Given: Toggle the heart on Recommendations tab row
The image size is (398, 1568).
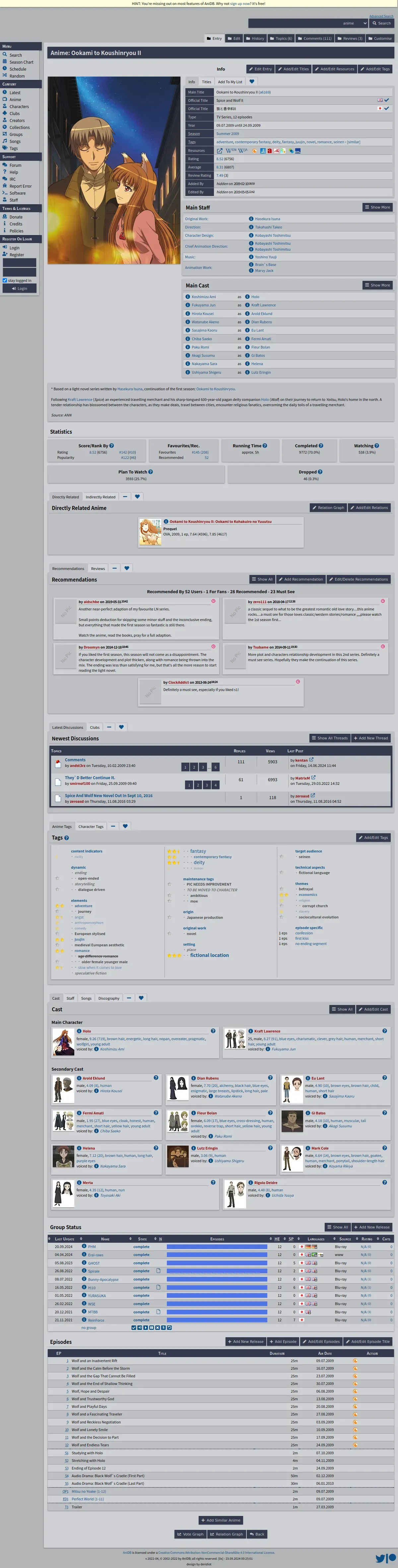Looking at the screenshot, I should pos(127,569).
